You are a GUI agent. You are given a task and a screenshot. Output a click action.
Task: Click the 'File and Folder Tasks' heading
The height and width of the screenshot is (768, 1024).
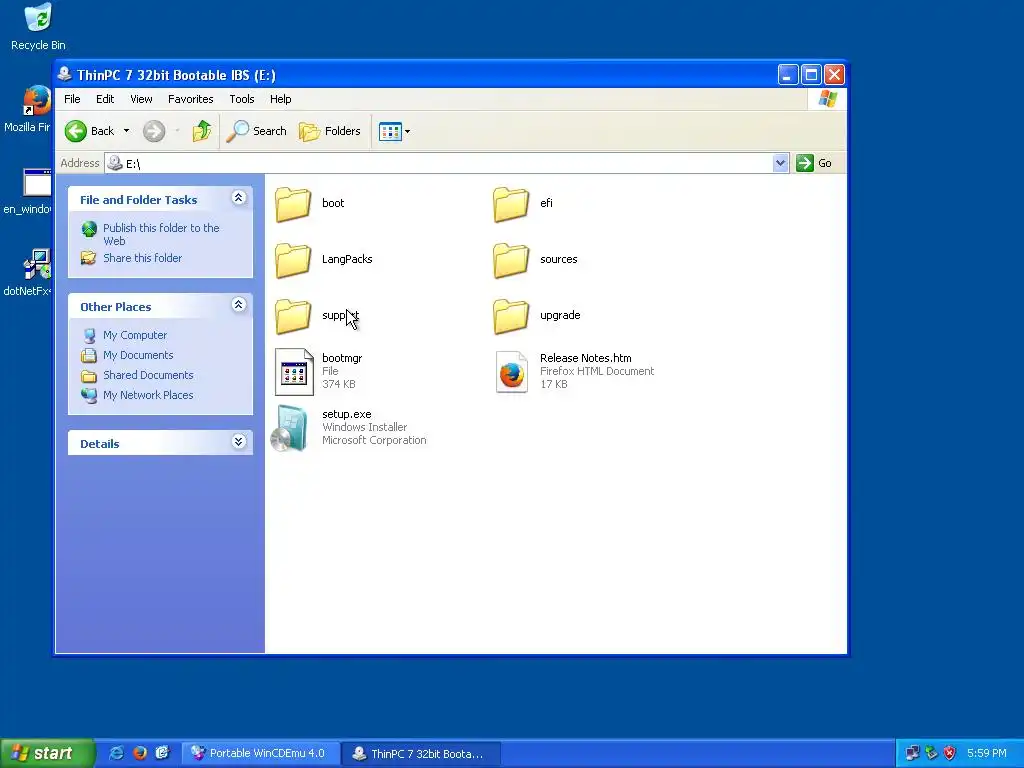click(x=138, y=200)
